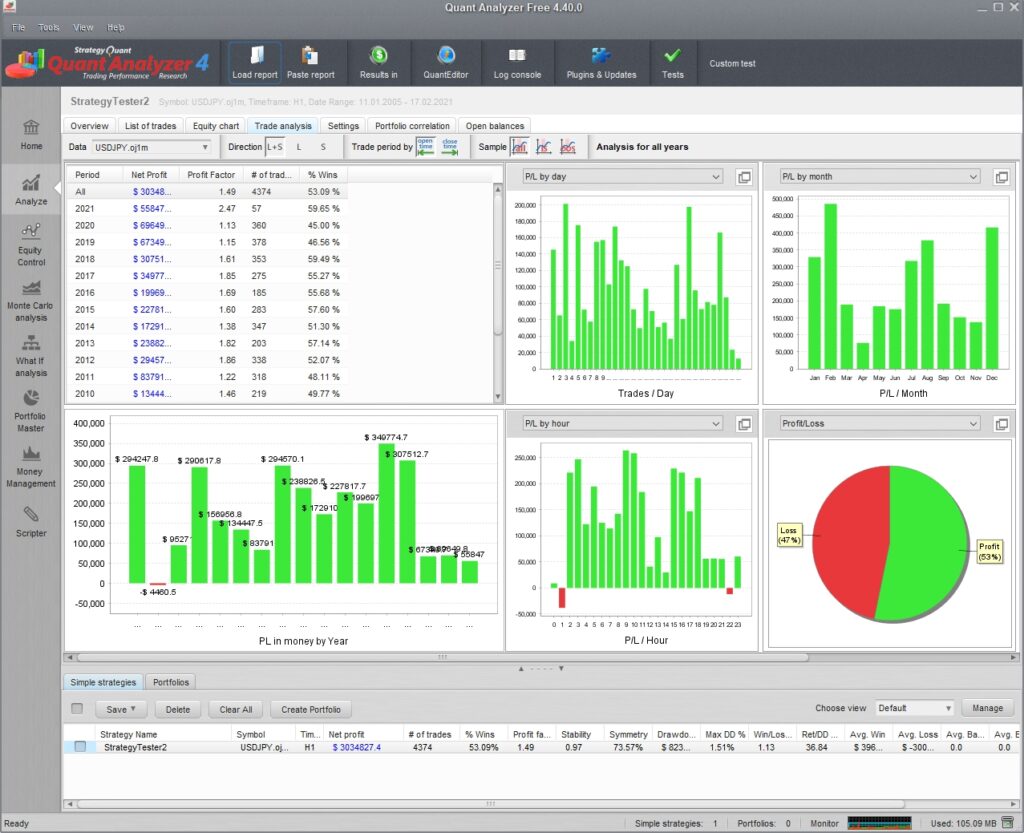Screen dimensions: 1024x833
Task: Open Equity Control in sidebar
Action: (31, 245)
